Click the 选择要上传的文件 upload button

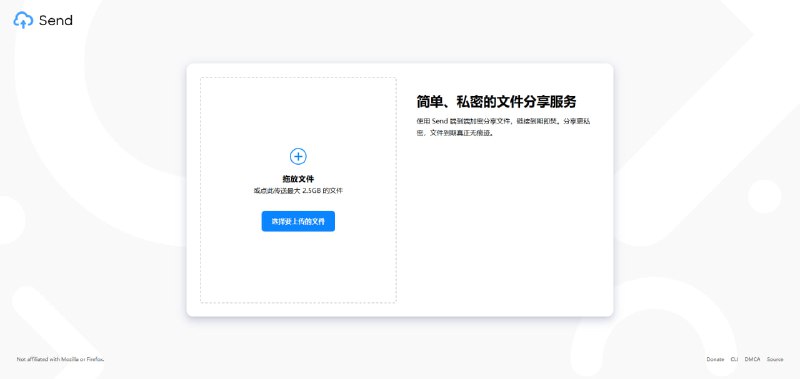tap(298, 221)
